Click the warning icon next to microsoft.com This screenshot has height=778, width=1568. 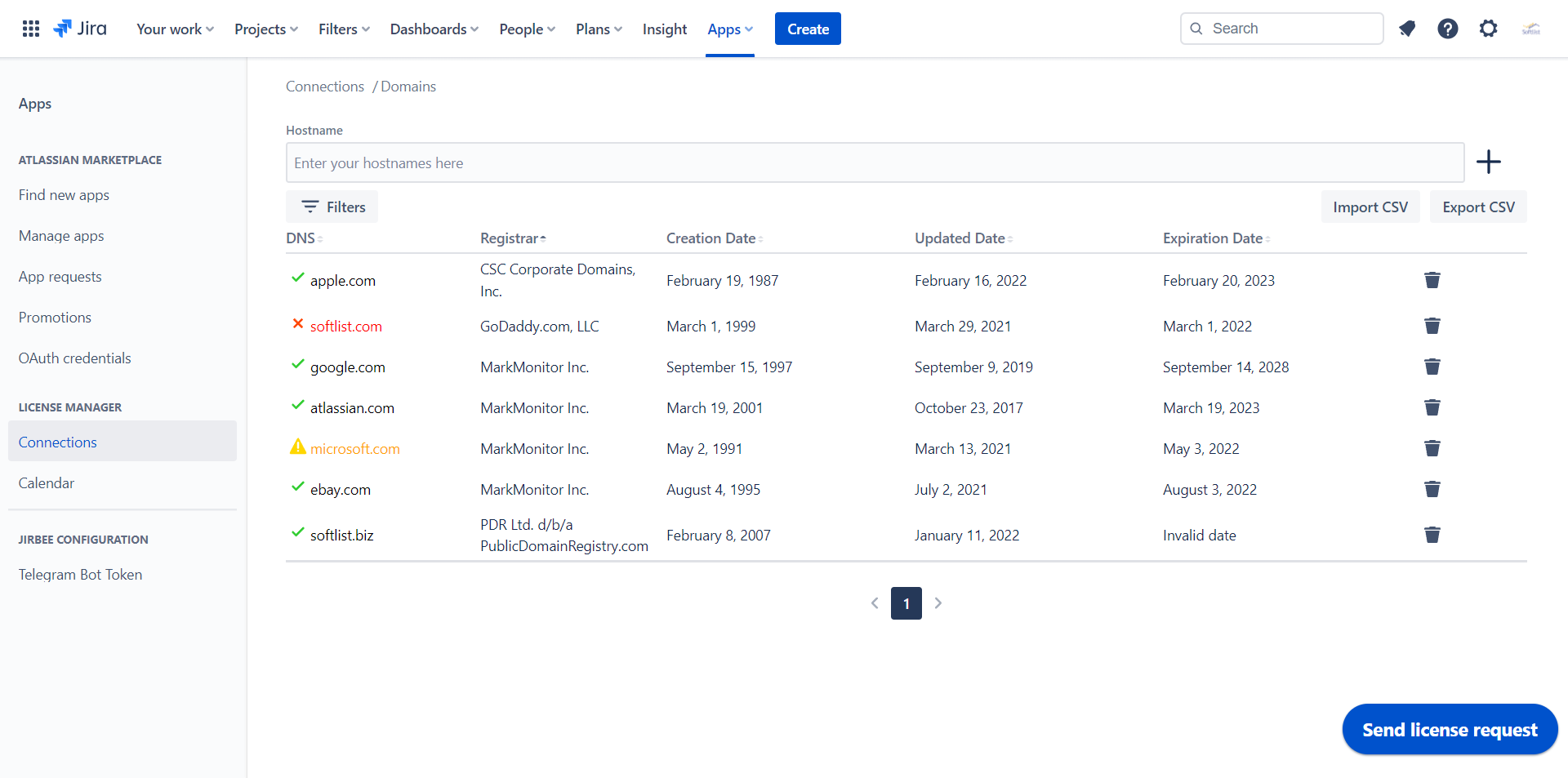point(296,447)
